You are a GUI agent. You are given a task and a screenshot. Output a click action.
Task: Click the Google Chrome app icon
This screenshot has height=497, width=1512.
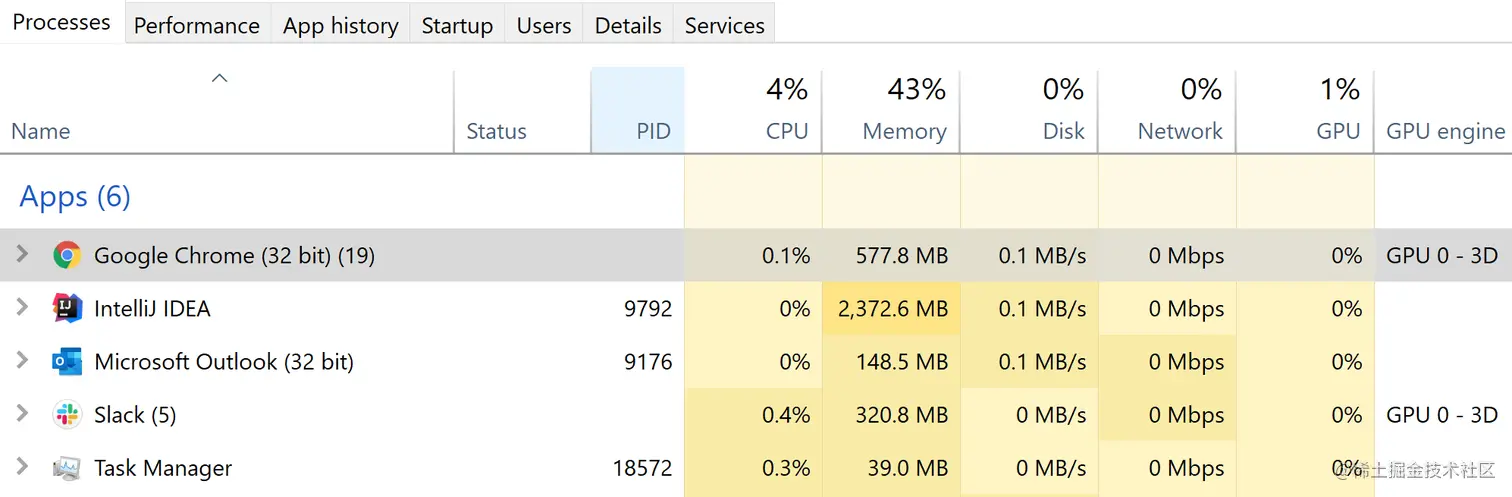click(x=67, y=255)
